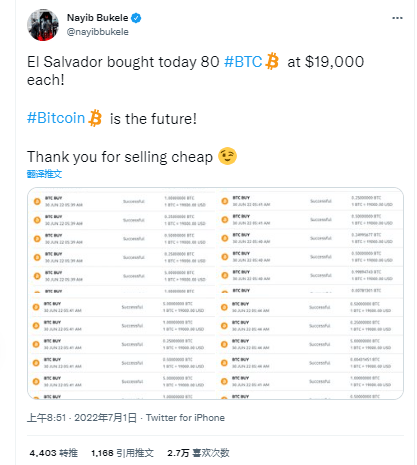The width and height of the screenshot is (417, 465).
Task: Open the top-left transactions screenshot
Action: click(x=122, y=241)
